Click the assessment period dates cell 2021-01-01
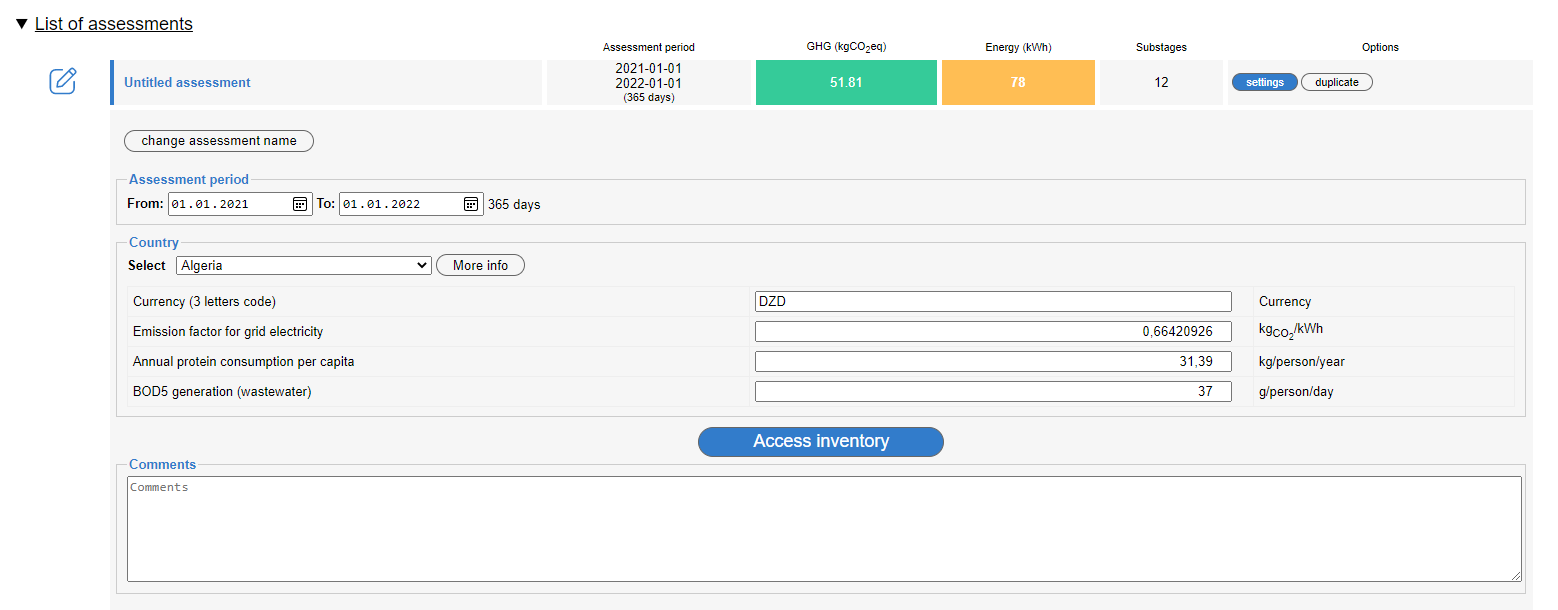The width and height of the screenshot is (1558, 610). pyautogui.click(x=649, y=82)
